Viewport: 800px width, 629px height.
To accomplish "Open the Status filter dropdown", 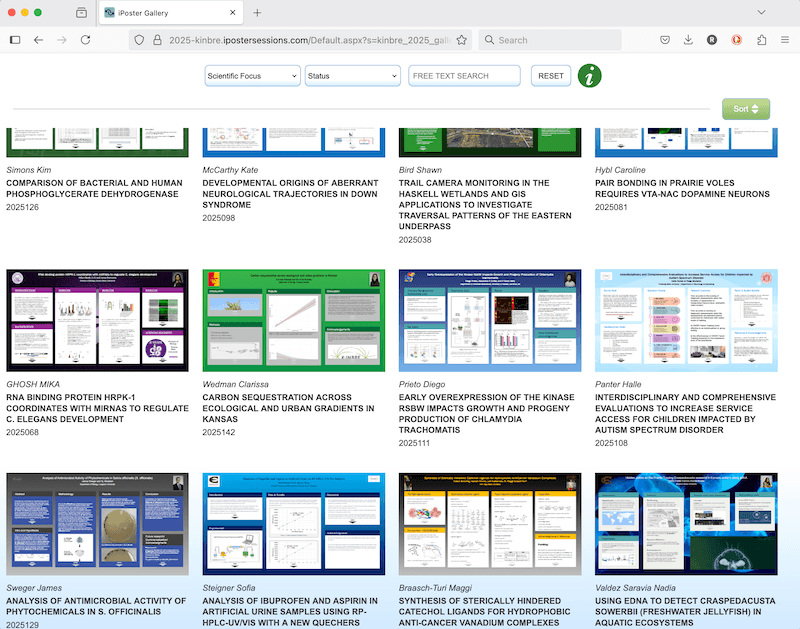I will [x=352, y=76].
